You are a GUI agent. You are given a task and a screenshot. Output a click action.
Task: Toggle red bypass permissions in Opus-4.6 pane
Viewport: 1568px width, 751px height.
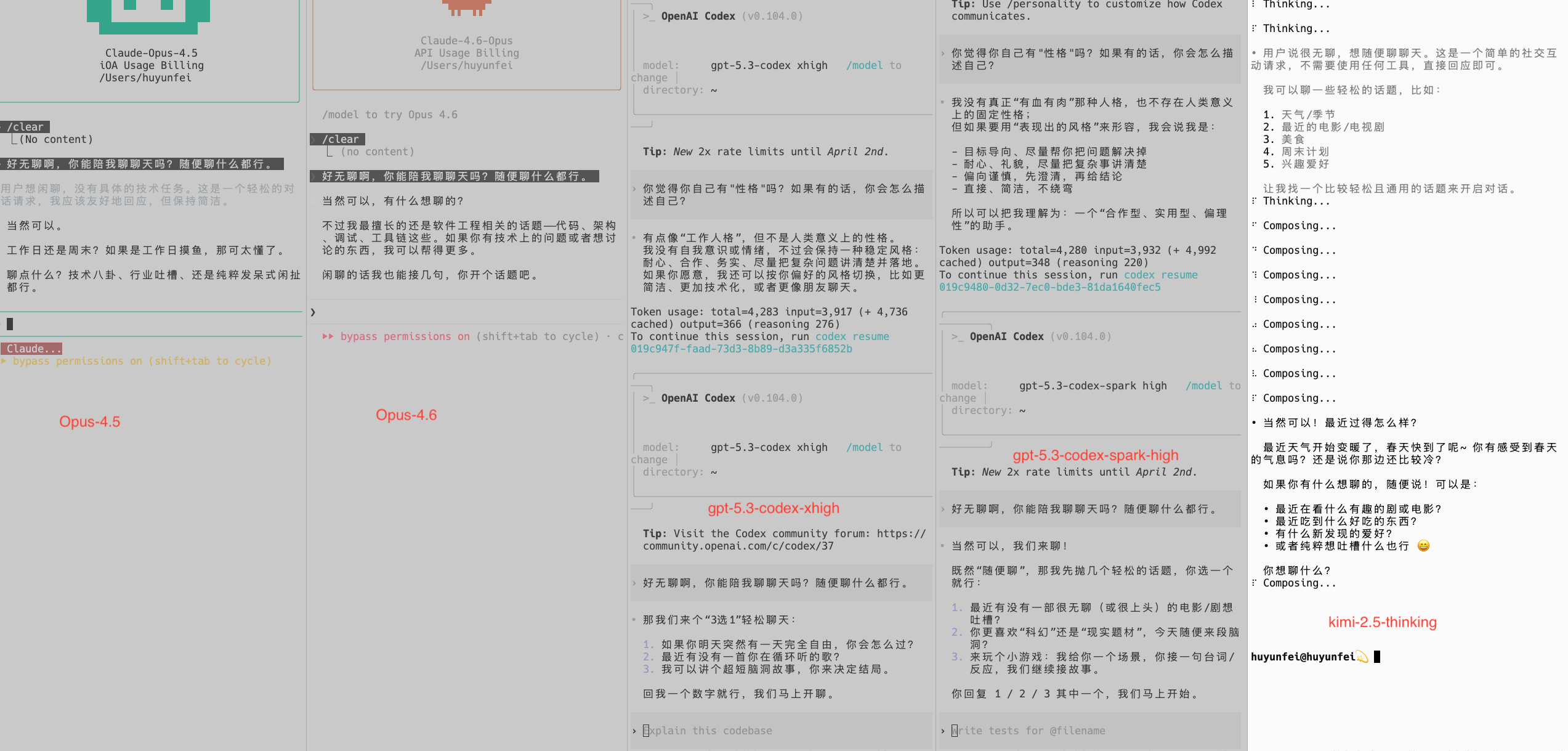pyautogui.click(x=405, y=336)
